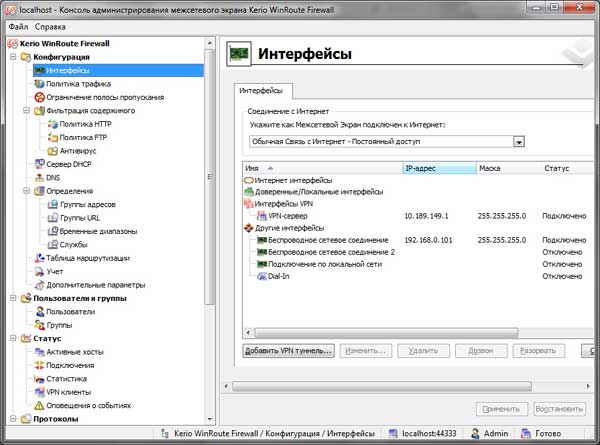Click the VPN-сервер interface icon
This screenshot has width=600, height=445.
click(x=262, y=216)
